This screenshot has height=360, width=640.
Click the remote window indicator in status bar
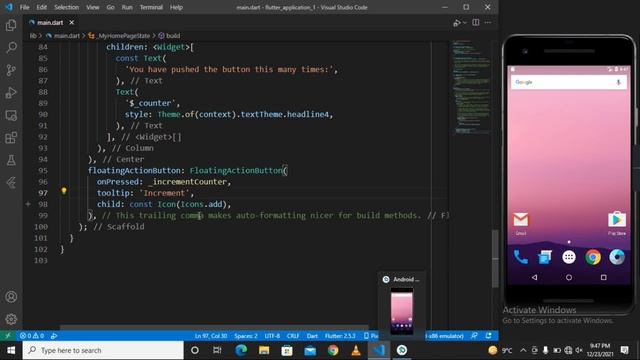coord(8,336)
